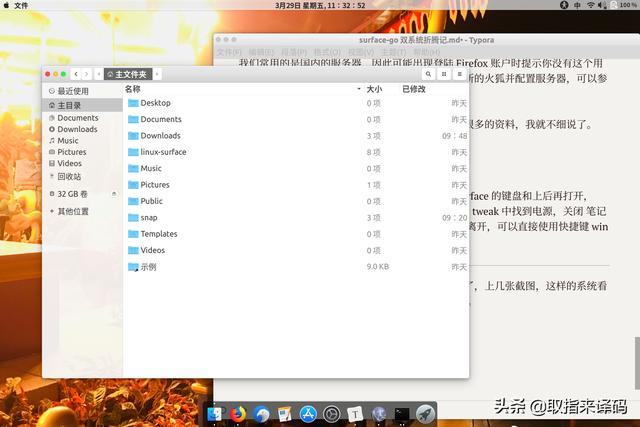Open 其他位置 in the sidebar

(82, 211)
